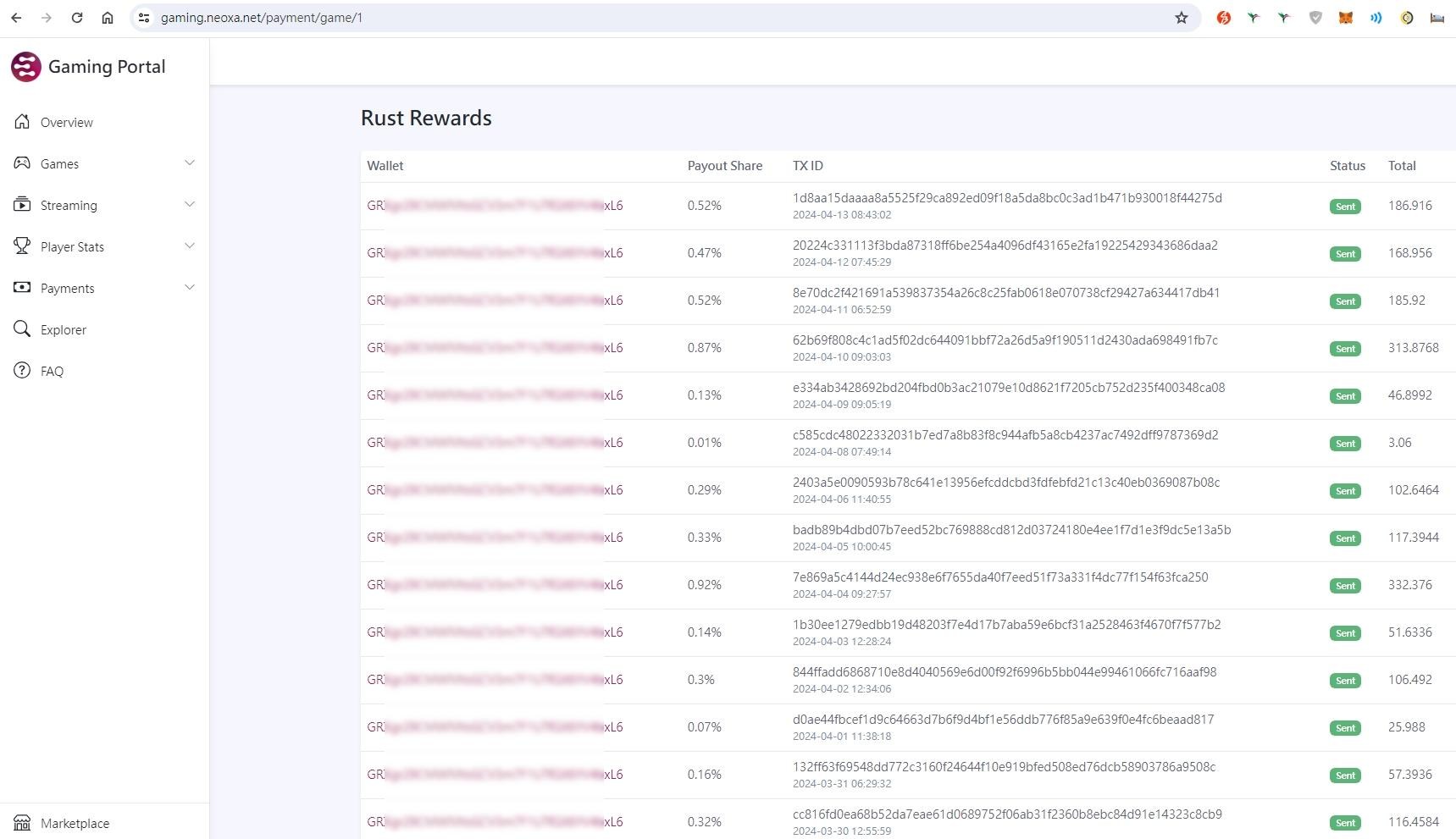Image resolution: width=1456 pixels, height=839 pixels.
Task: Go back to previous browser page
Action: [16, 18]
